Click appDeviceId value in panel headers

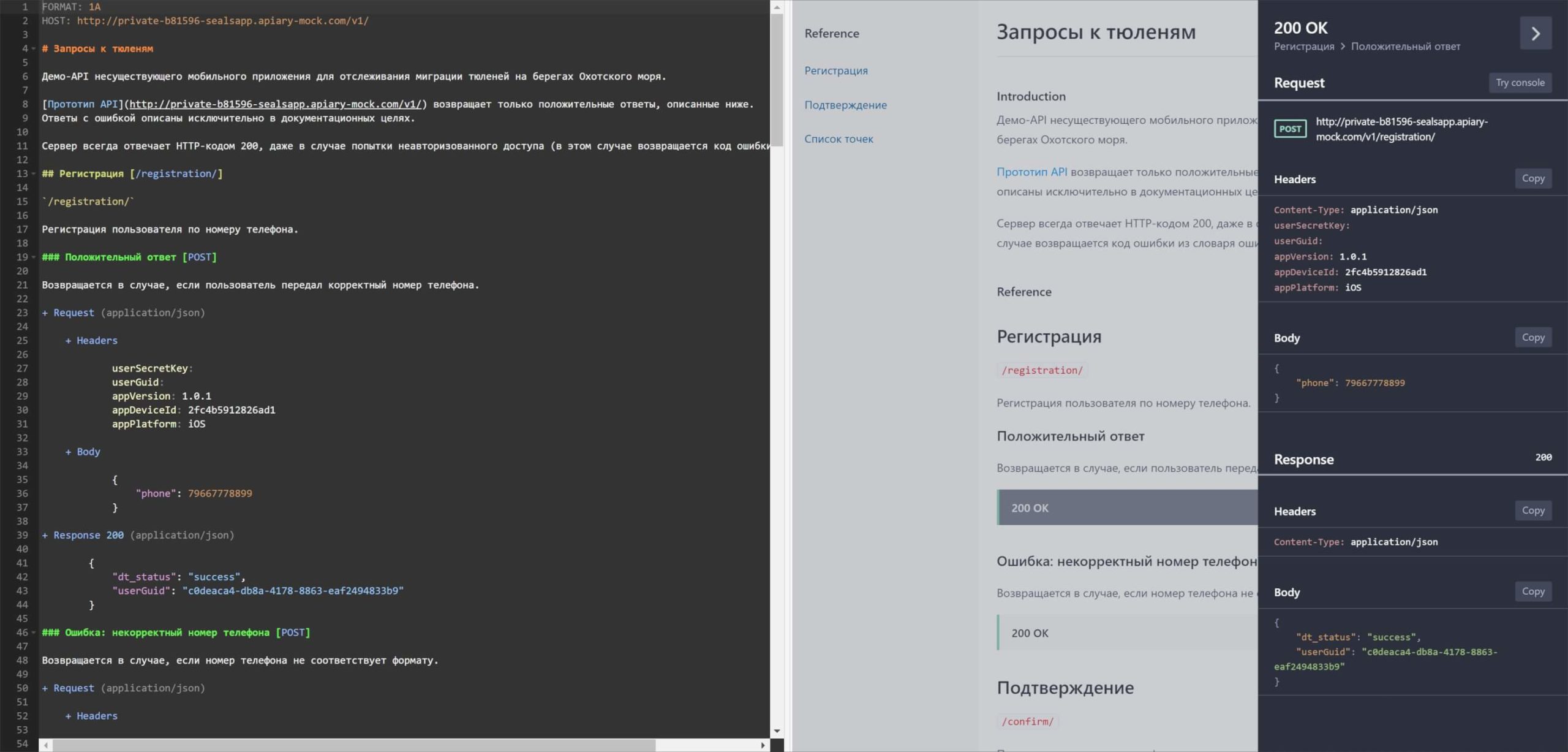(x=1385, y=272)
